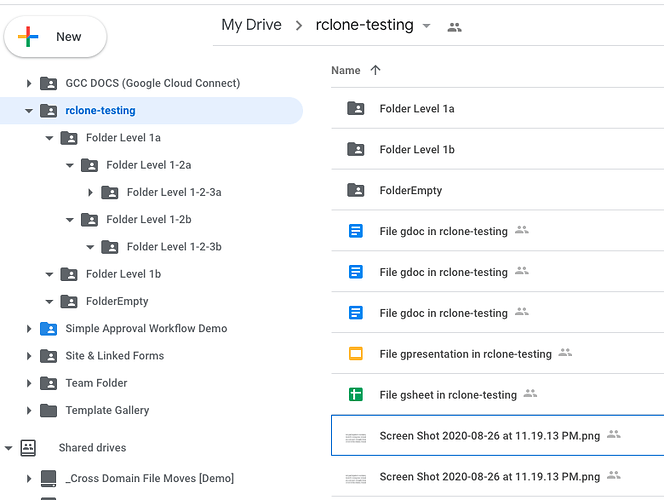Screen dimensions: 664x500
Task: Collapse Folder Level 1-2a in the tree
Action: click(x=69, y=165)
